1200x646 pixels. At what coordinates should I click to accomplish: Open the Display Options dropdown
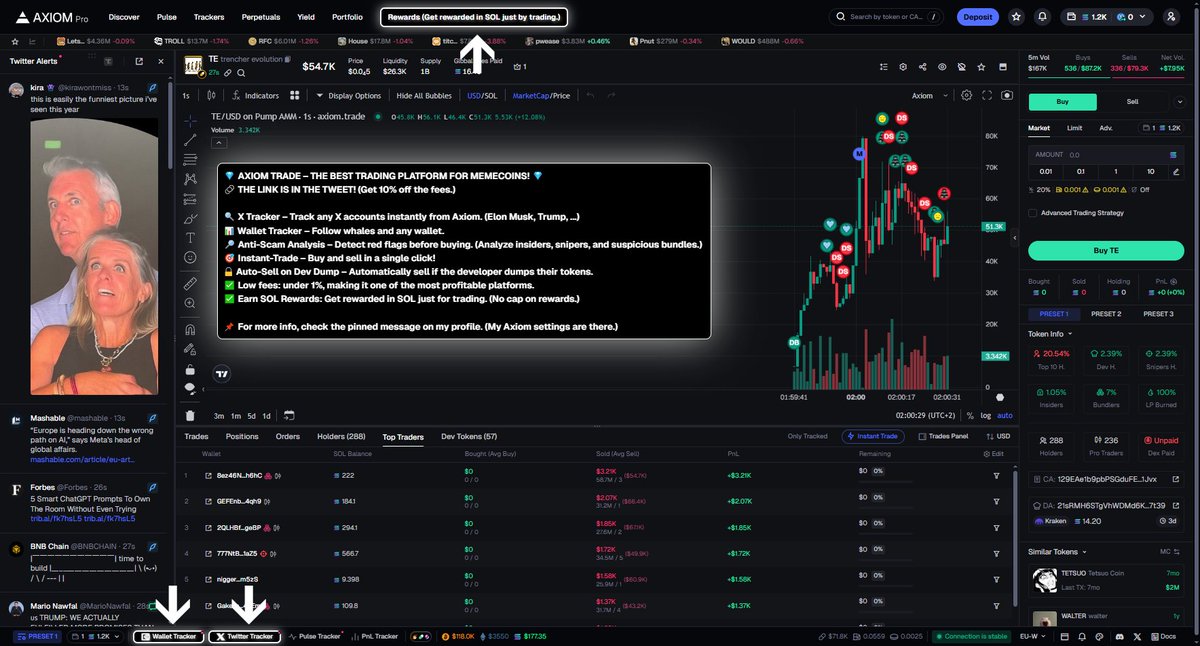[349, 96]
